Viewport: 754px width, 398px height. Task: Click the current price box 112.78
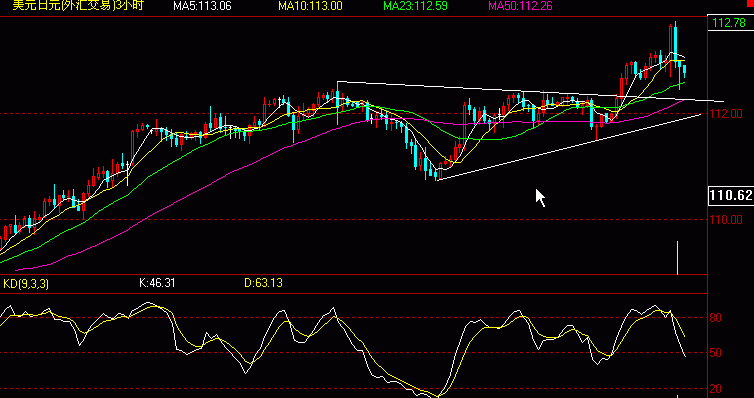click(x=729, y=23)
